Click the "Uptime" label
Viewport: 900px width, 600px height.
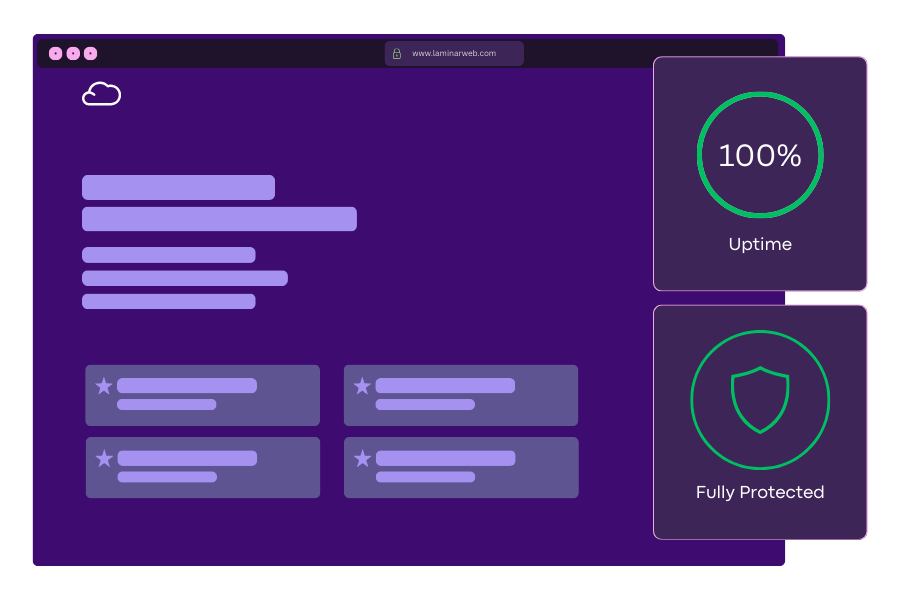coord(760,244)
